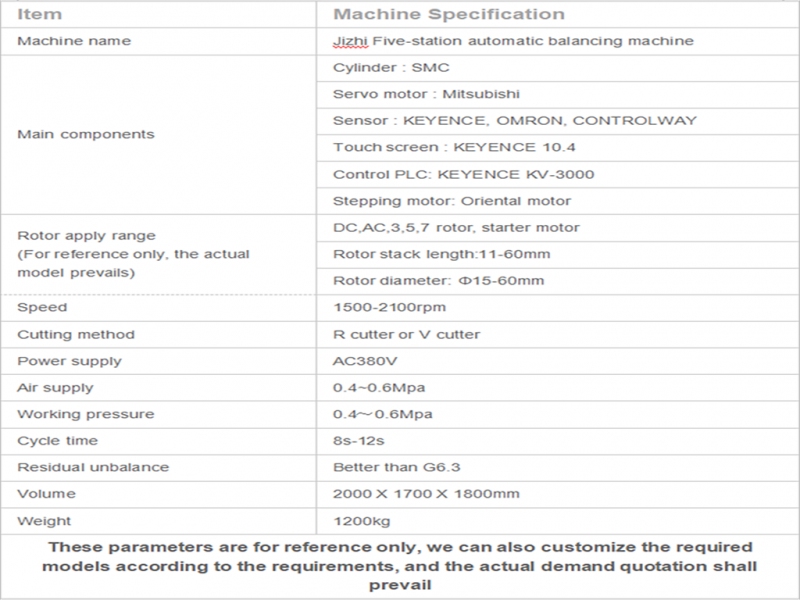Select the '1200kg' weight value
The image size is (800, 600).
coord(361,521)
